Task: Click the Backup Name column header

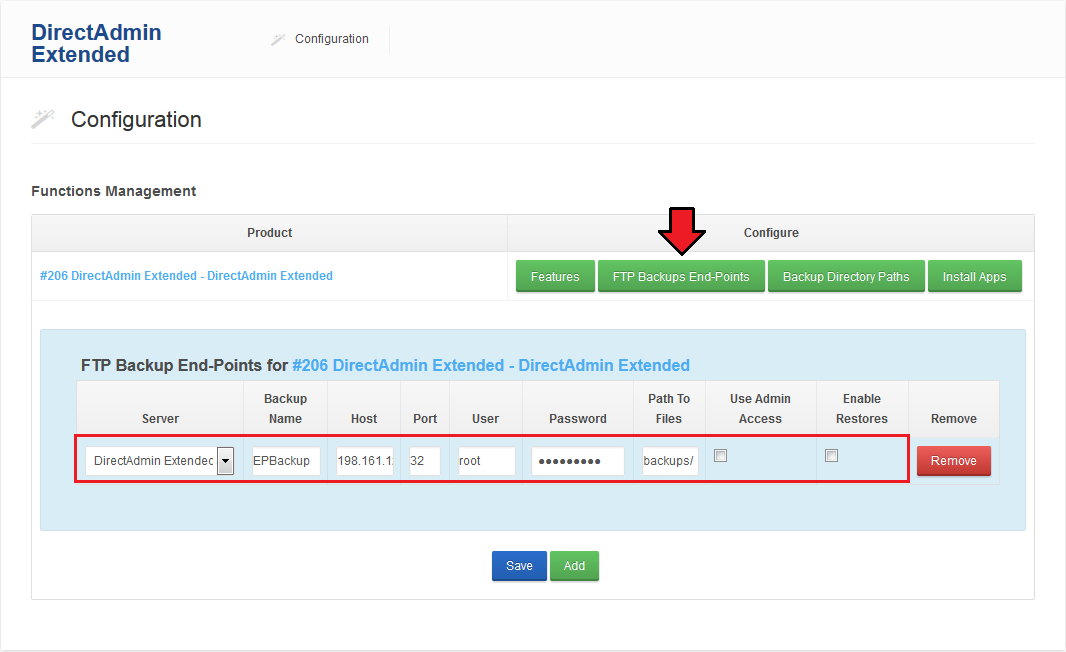Action: (x=286, y=409)
